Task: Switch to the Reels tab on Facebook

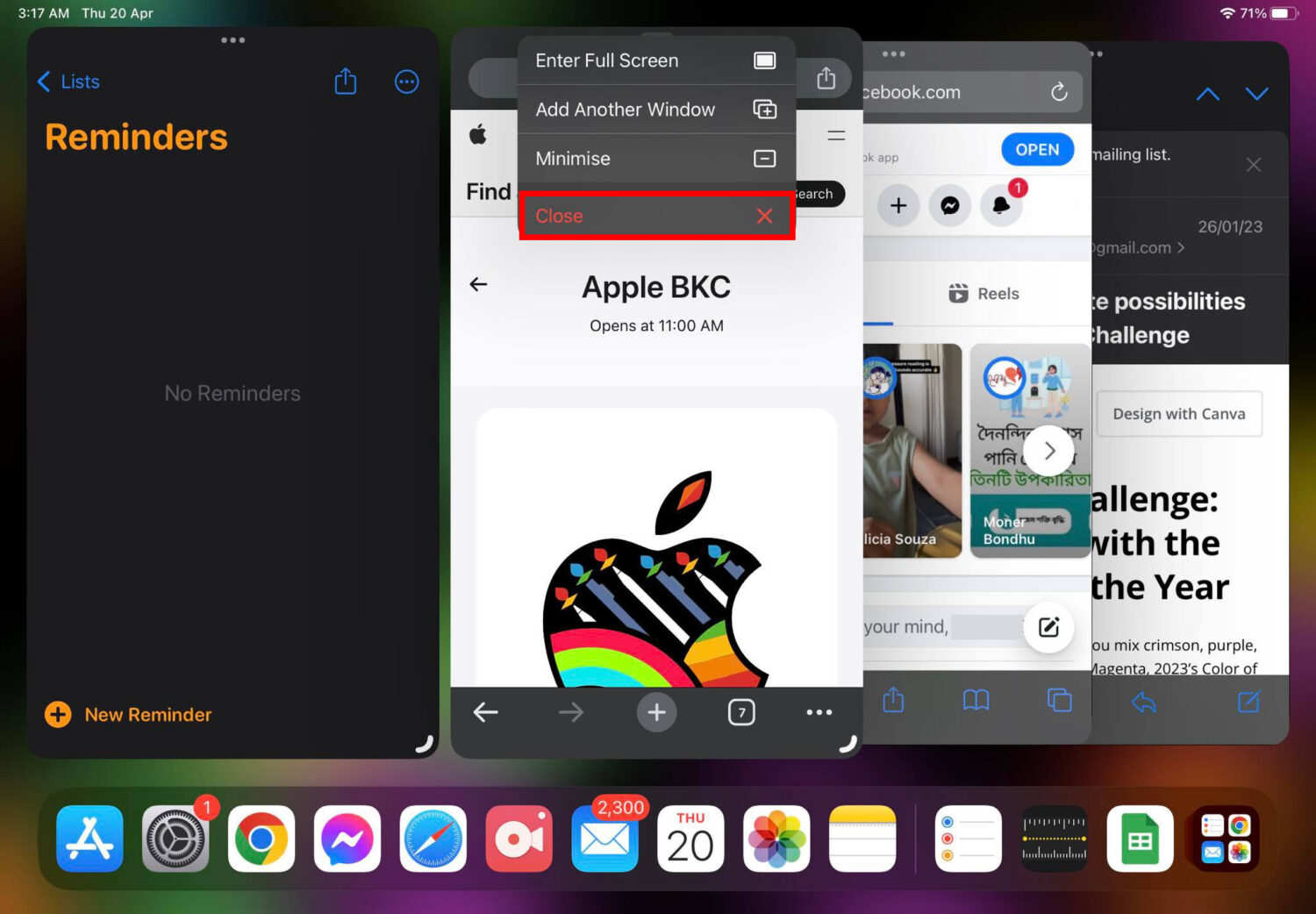Action: click(x=984, y=294)
